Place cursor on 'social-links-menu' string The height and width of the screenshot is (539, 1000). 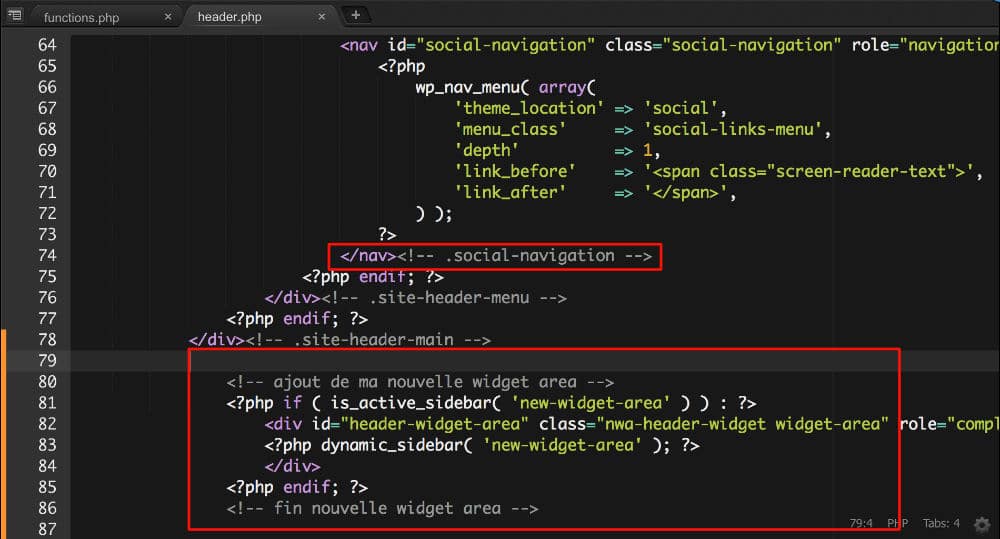click(x=733, y=129)
